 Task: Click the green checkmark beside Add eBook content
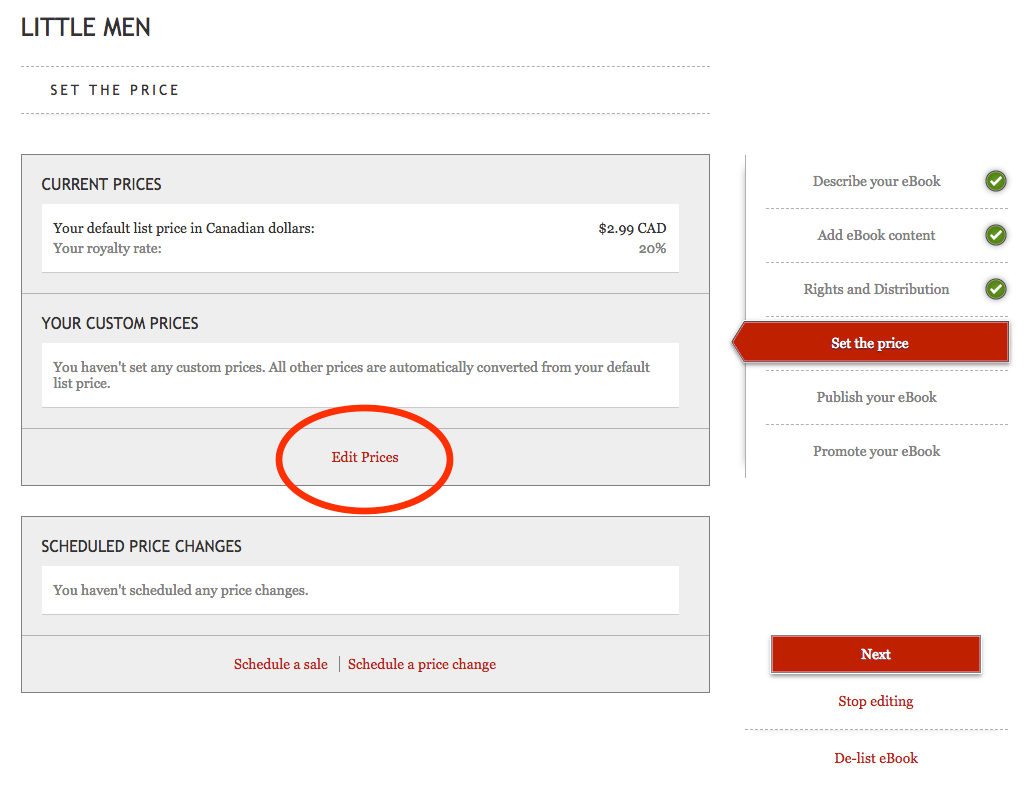pos(995,235)
